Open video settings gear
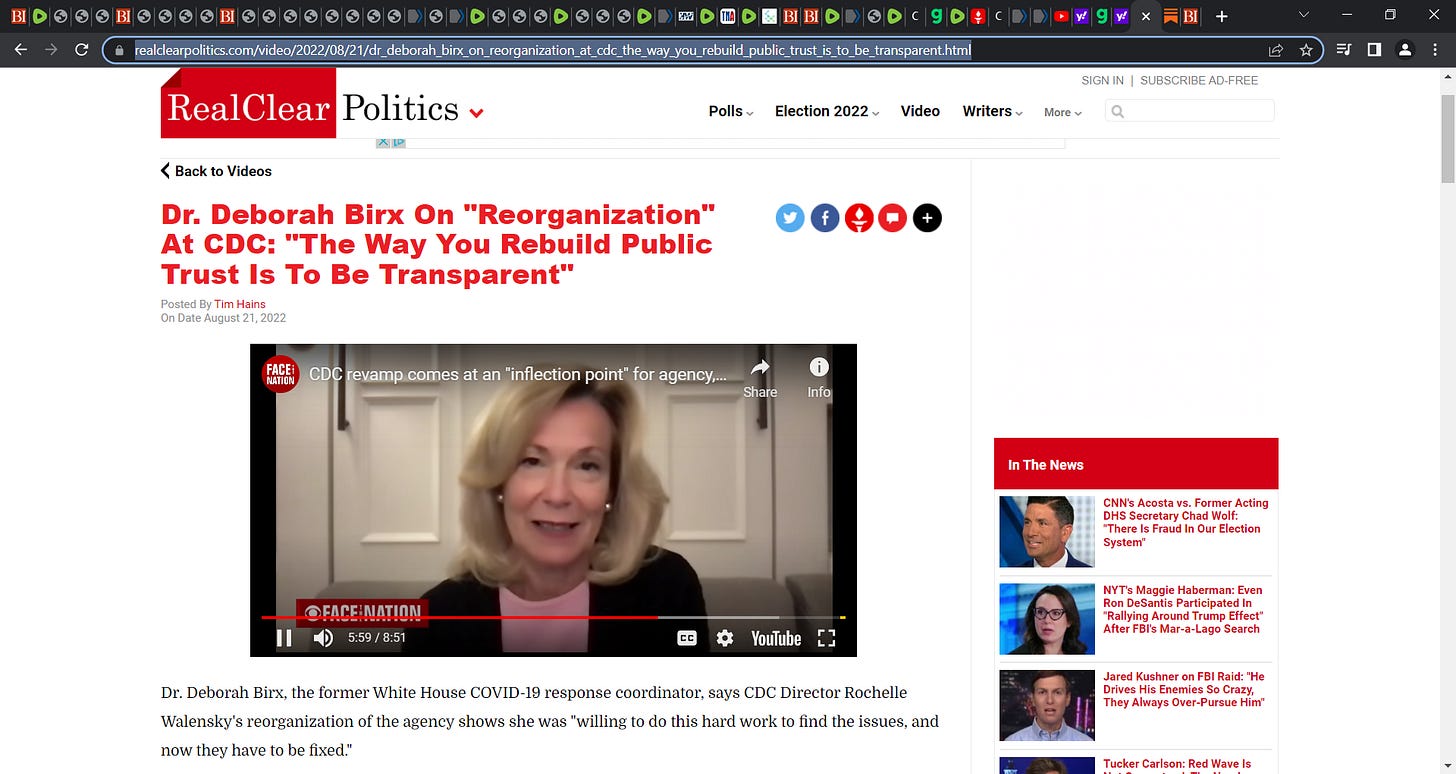Viewport: 1456px width, 774px height. (725, 638)
